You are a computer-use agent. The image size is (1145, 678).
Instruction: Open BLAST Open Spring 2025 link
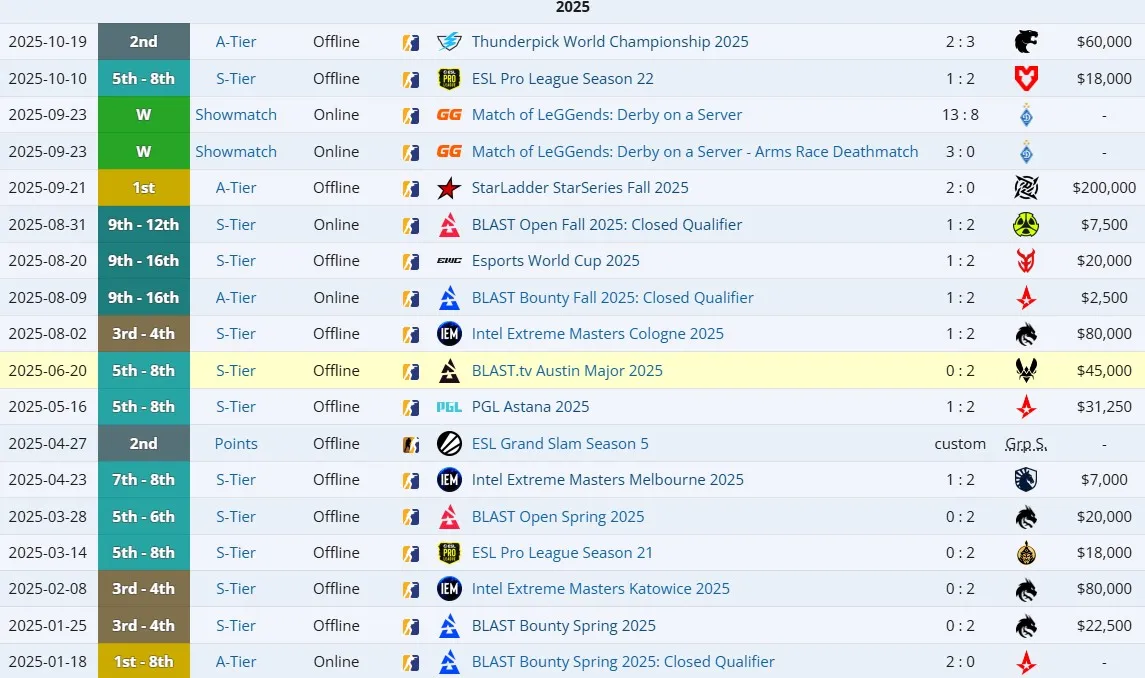[558, 517]
